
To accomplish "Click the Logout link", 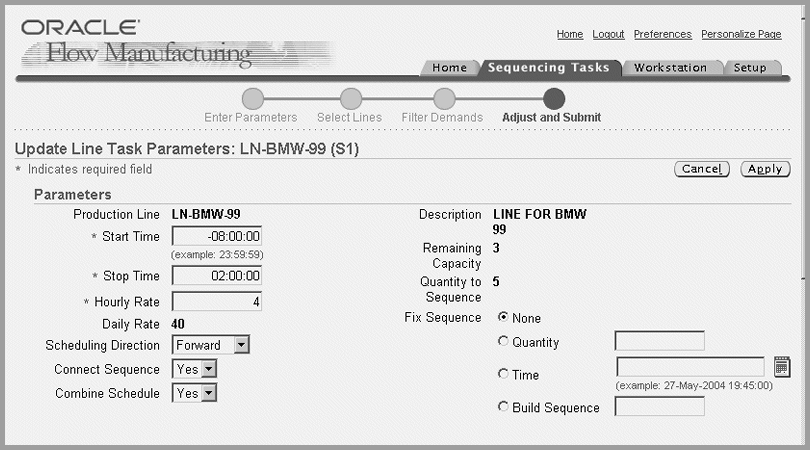I will click(608, 34).
